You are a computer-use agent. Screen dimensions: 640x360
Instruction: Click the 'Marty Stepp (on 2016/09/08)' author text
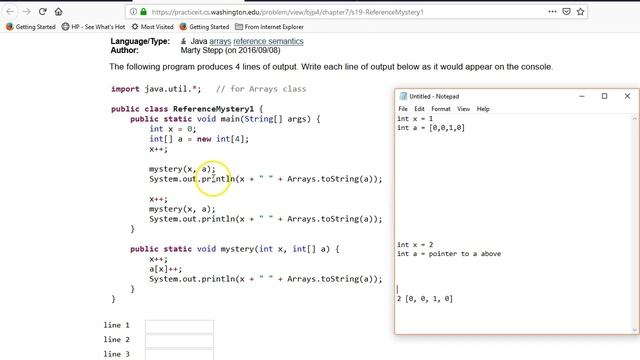(231, 50)
